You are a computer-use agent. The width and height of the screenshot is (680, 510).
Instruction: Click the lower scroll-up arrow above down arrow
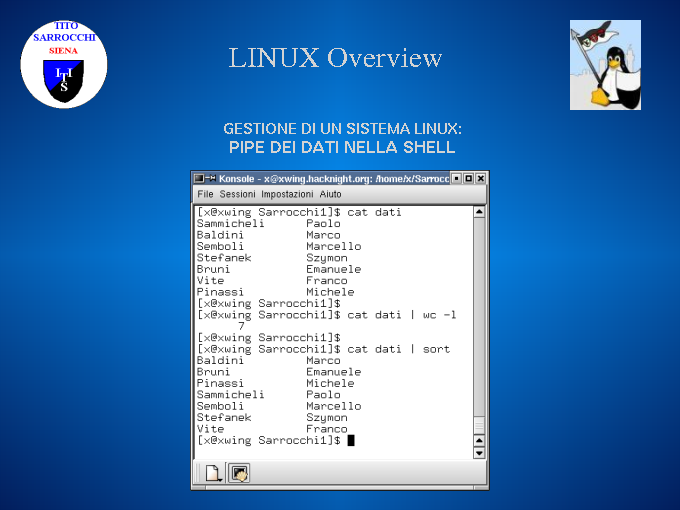point(479,439)
